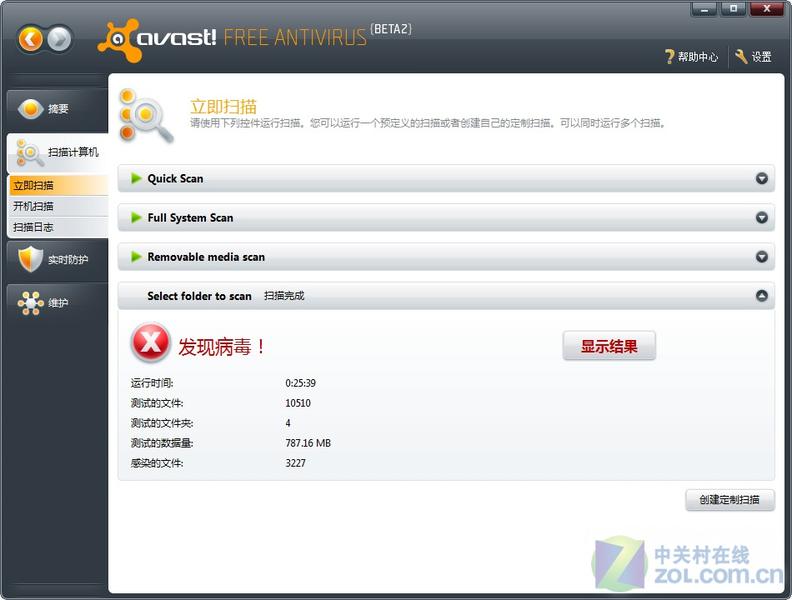Select 立即扫描 in the sidebar
792x600 pixels.
[x=59, y=185]
